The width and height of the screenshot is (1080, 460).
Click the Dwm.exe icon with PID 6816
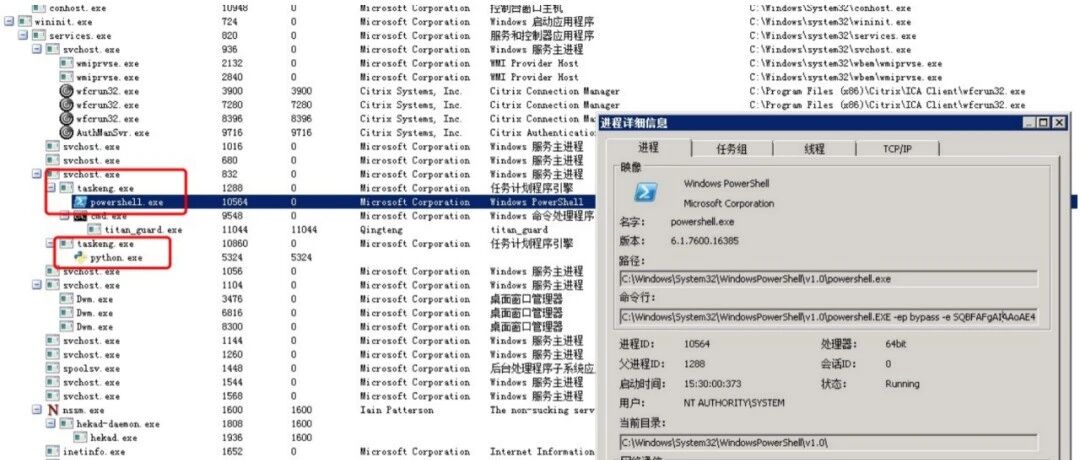(66, 313)
